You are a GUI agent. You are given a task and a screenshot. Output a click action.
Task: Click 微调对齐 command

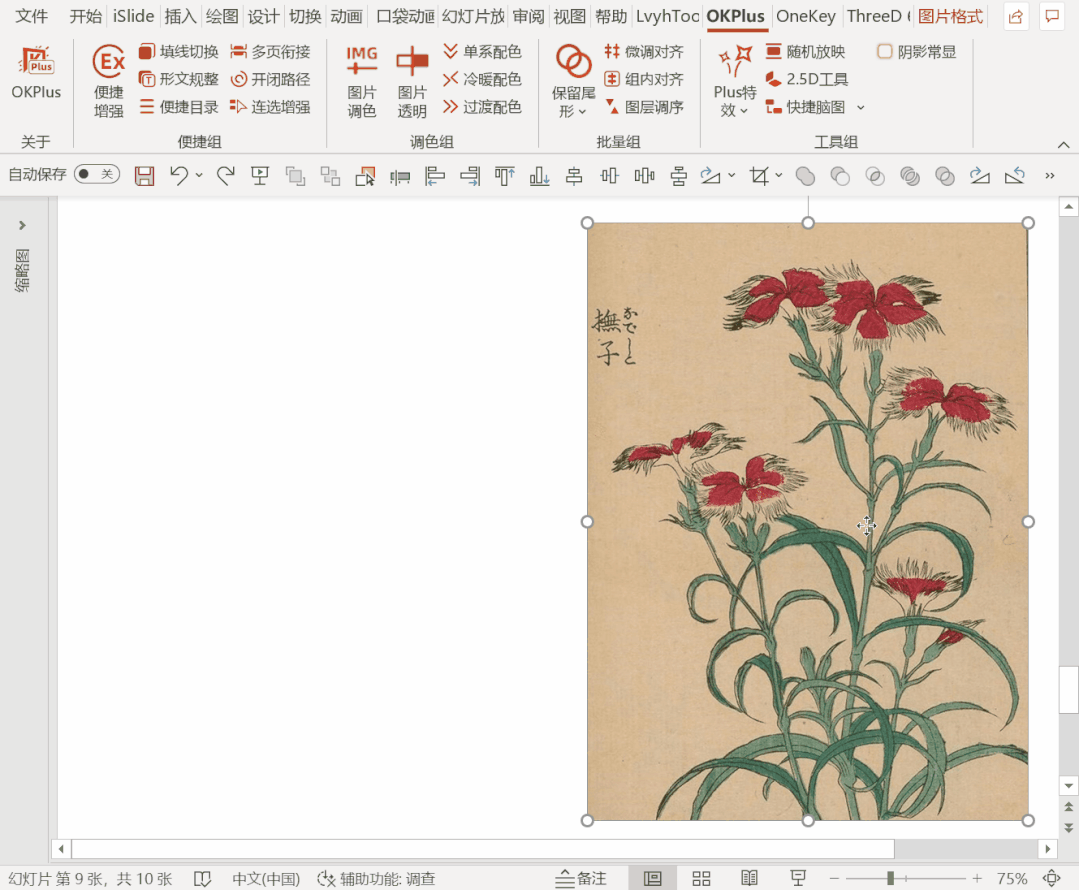pos(644,52)
